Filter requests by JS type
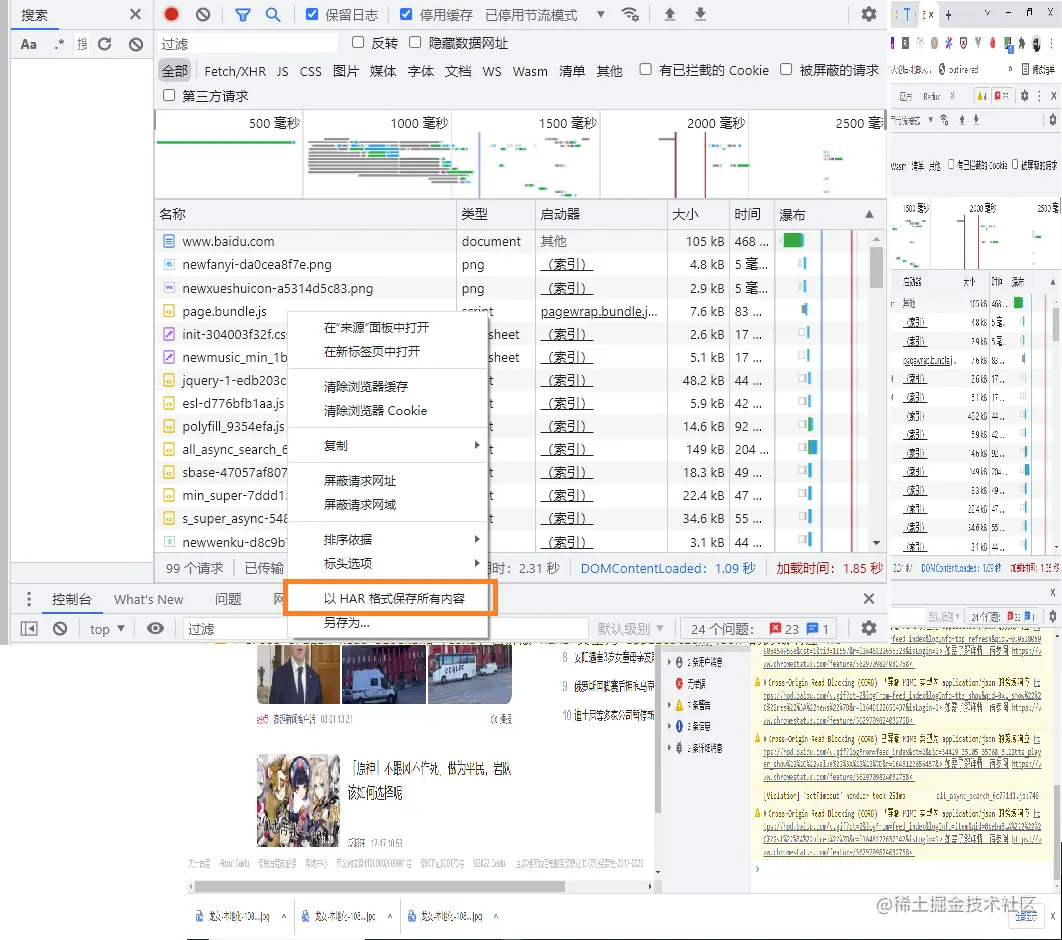Image resolution: width=1062 pixels, height=940 pixels. tap(283, 71)
